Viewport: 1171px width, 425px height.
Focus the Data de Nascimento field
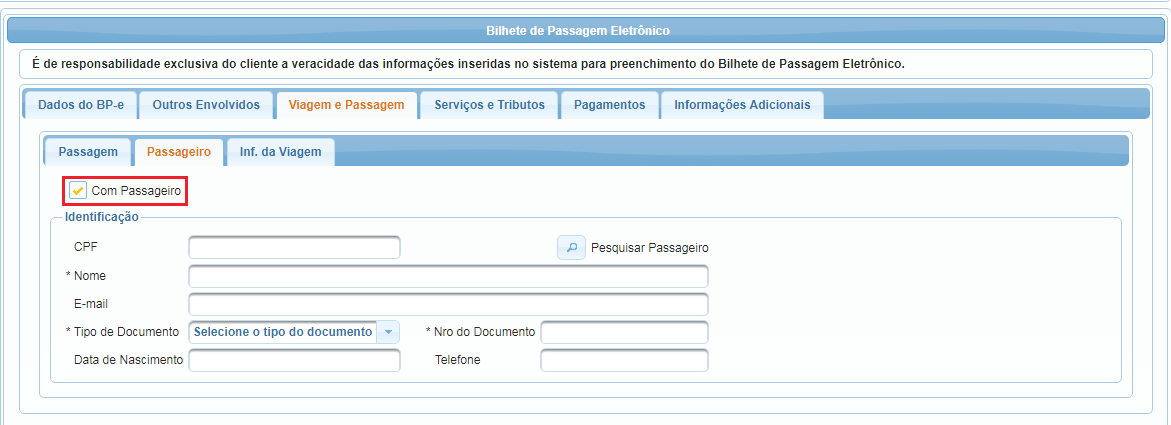point(294,360)
